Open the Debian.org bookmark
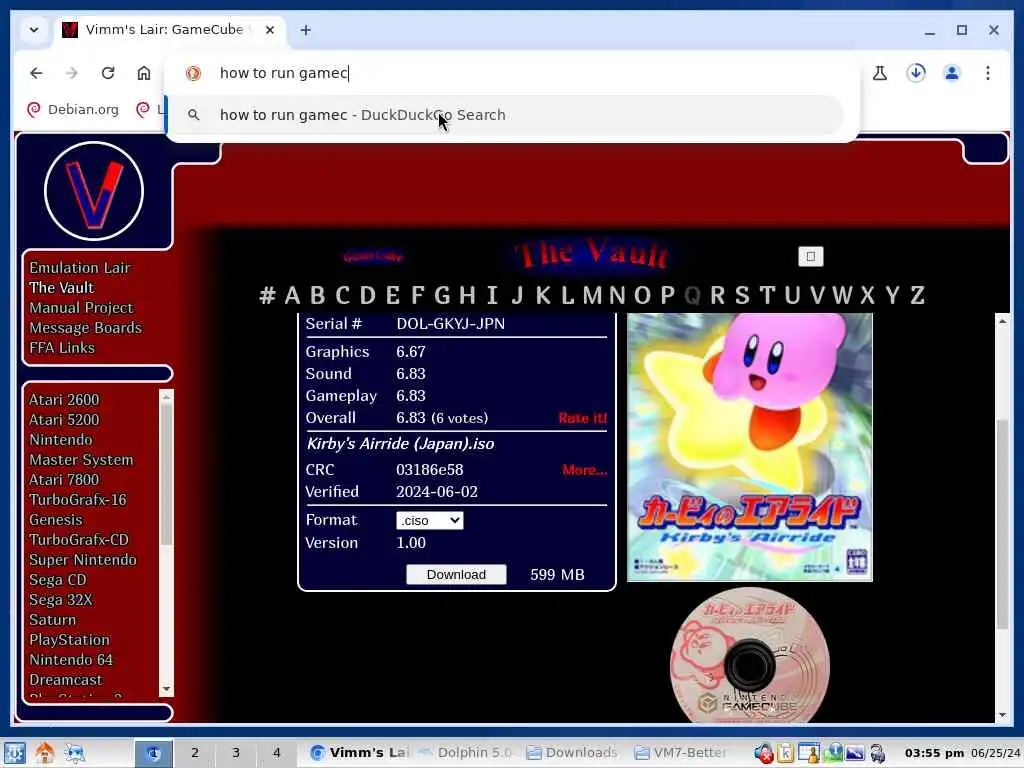The width and height of the screenshot is (1024, 768). point(73,110)
